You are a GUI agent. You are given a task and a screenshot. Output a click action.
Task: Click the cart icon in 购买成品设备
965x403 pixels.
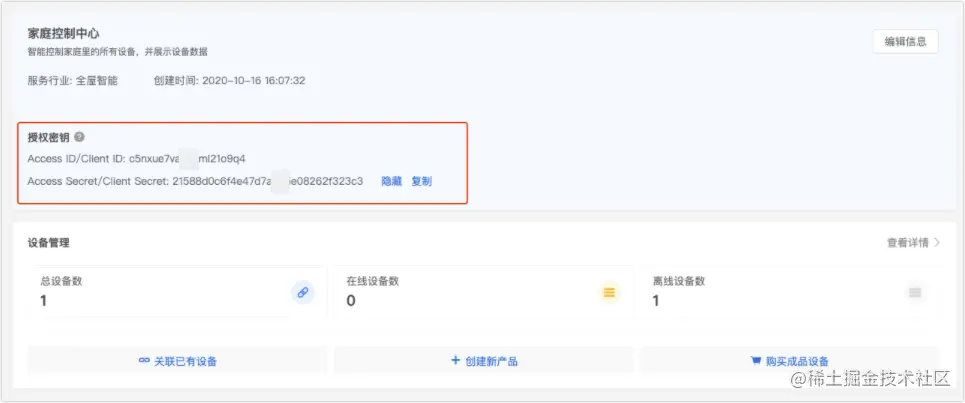point(756,361)
